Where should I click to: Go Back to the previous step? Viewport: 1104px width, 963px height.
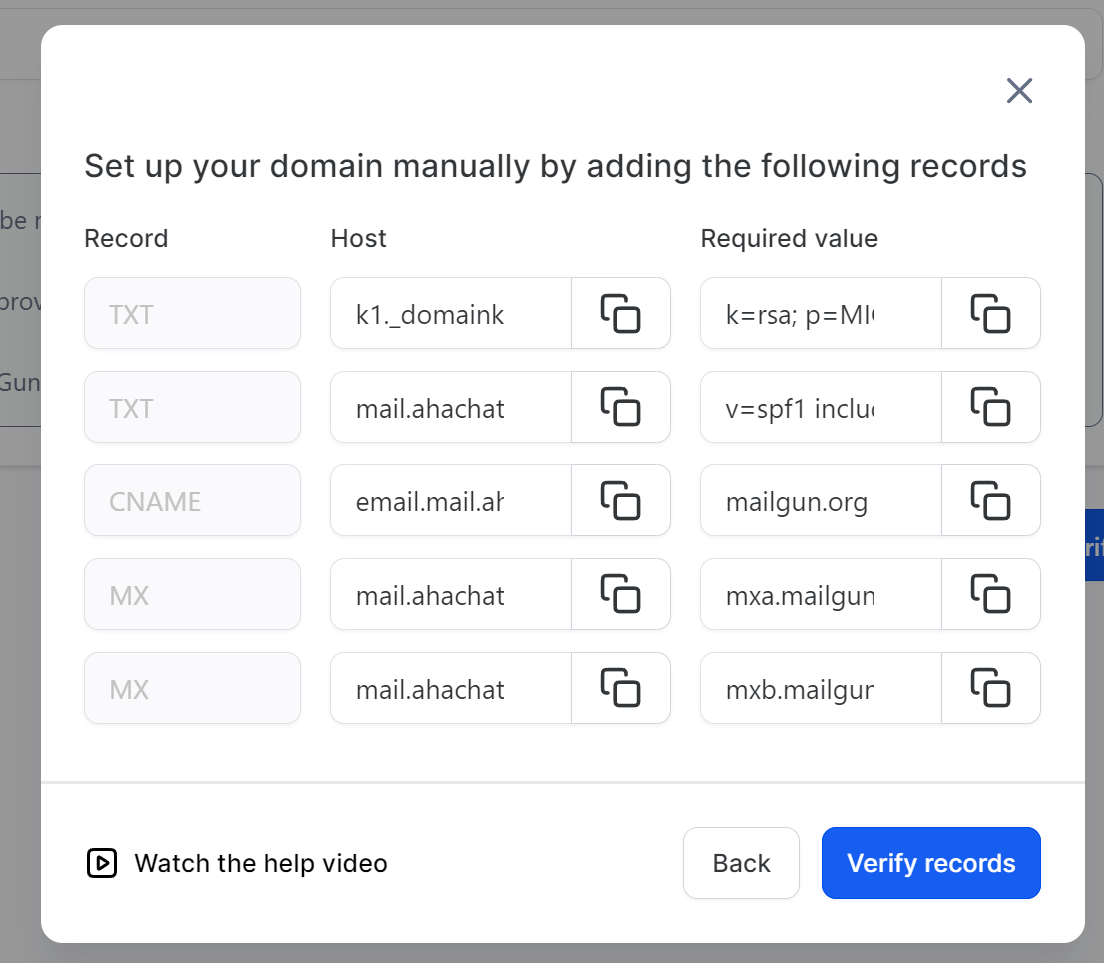coord(741,863)
